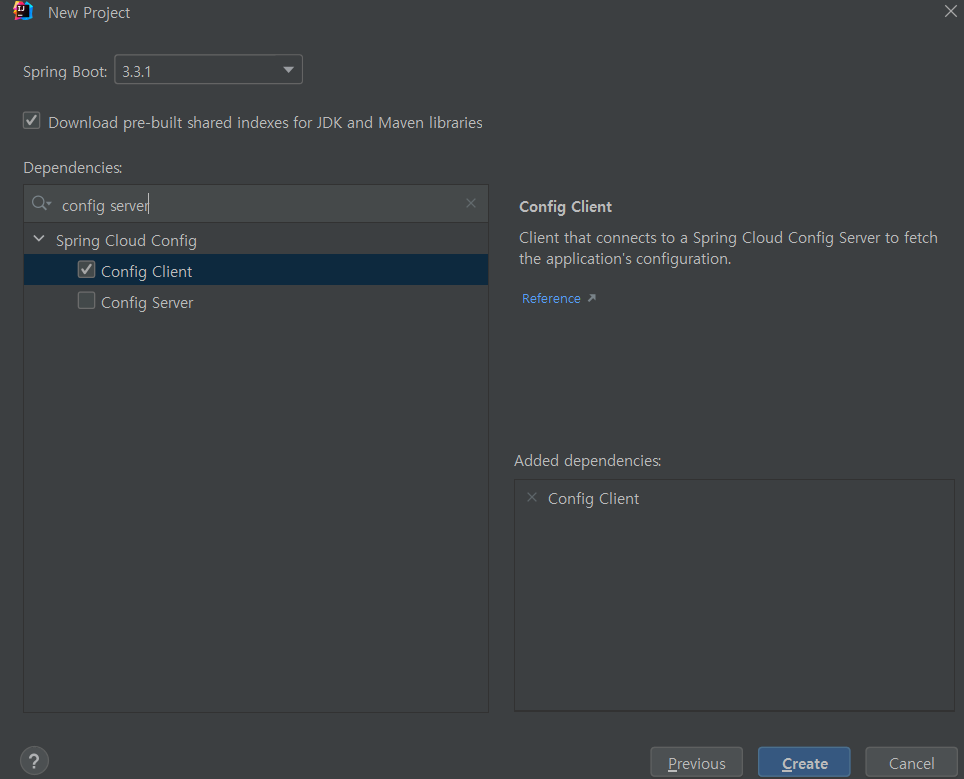Clear the dependency search text
Viewport: 964px width, 779px height.
coord(471,204)
